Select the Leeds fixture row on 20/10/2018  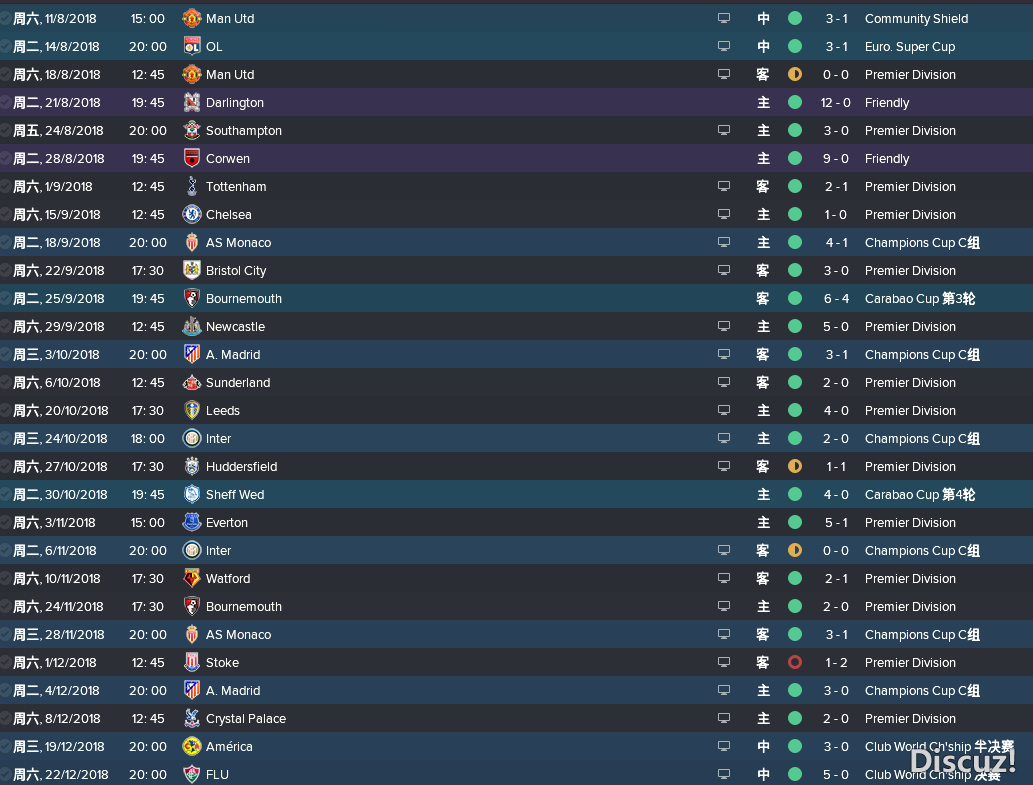(x=516, y=410)
